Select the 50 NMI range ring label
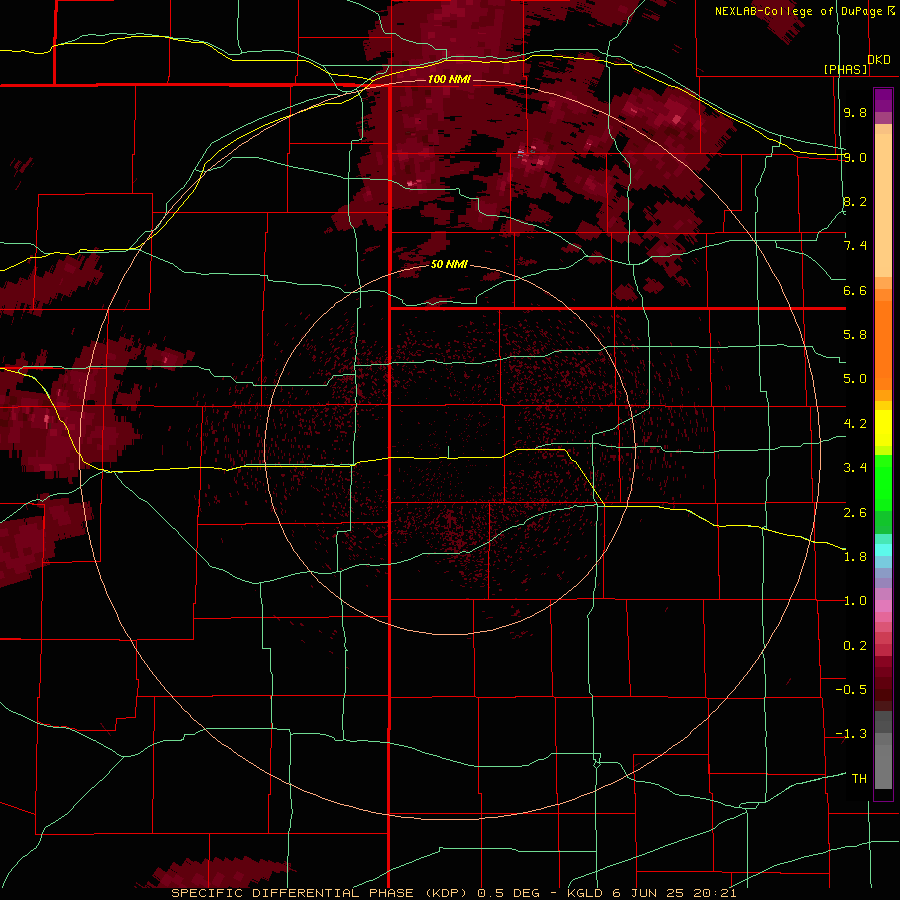This screenshot has width=900, height=900. coord(449,264)
